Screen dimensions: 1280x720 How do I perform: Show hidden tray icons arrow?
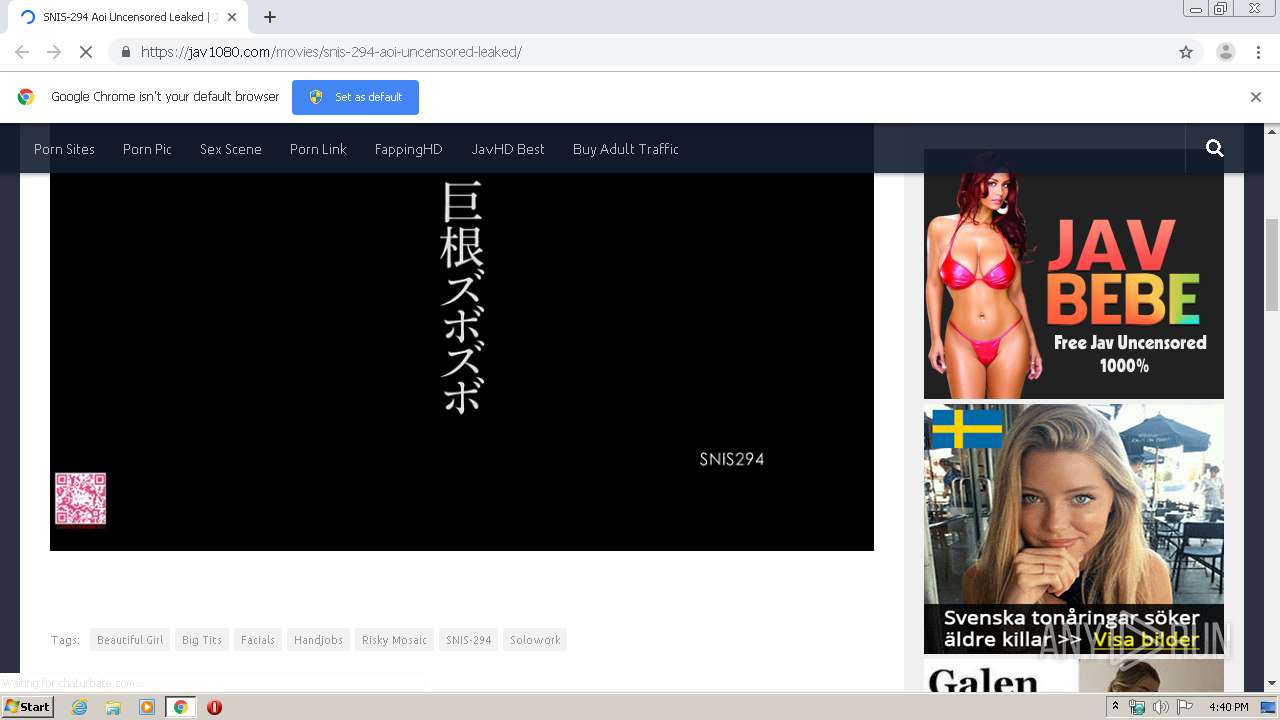tap(1116, 707)
